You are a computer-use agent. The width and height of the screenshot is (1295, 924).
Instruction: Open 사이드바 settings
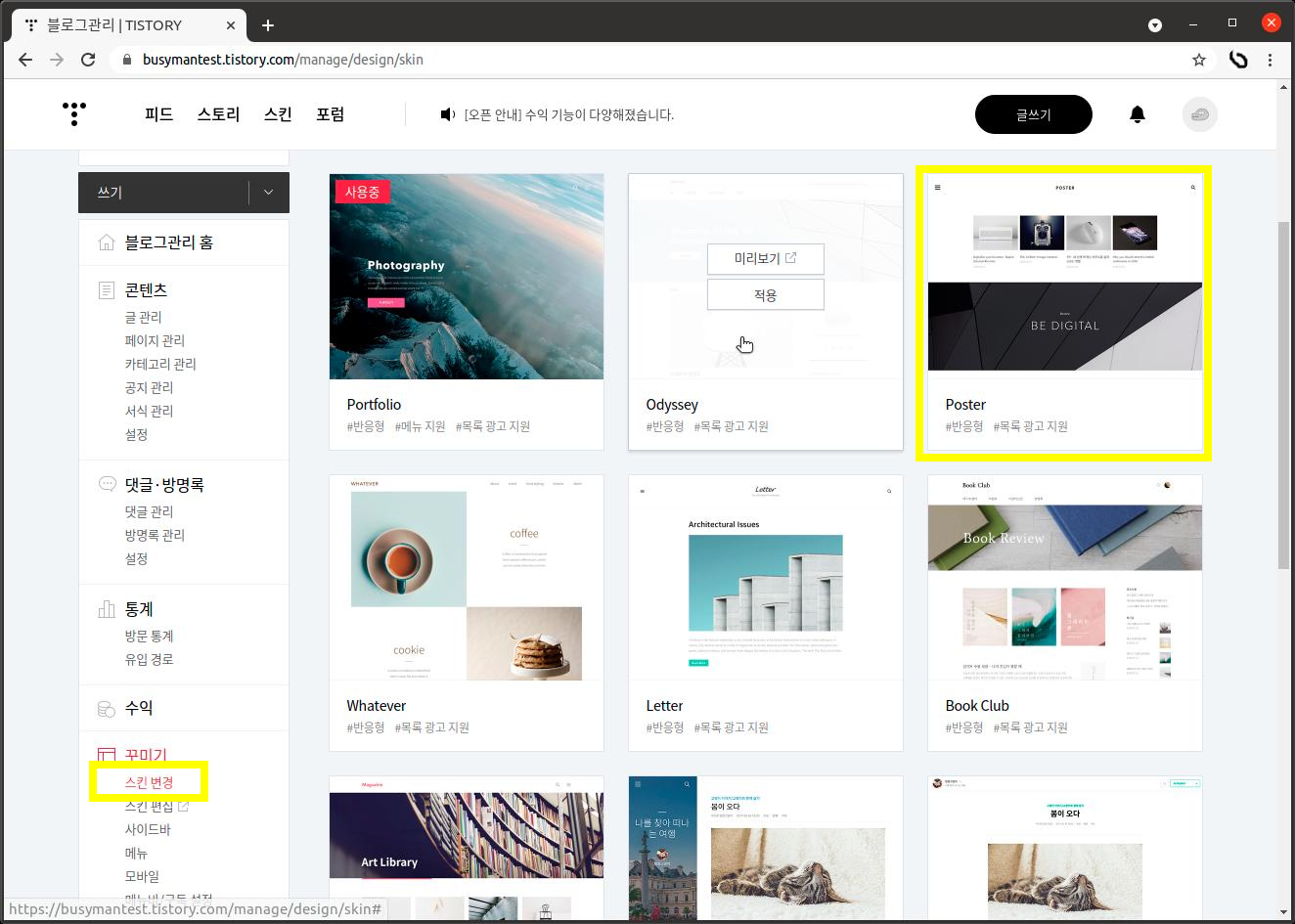148,829
